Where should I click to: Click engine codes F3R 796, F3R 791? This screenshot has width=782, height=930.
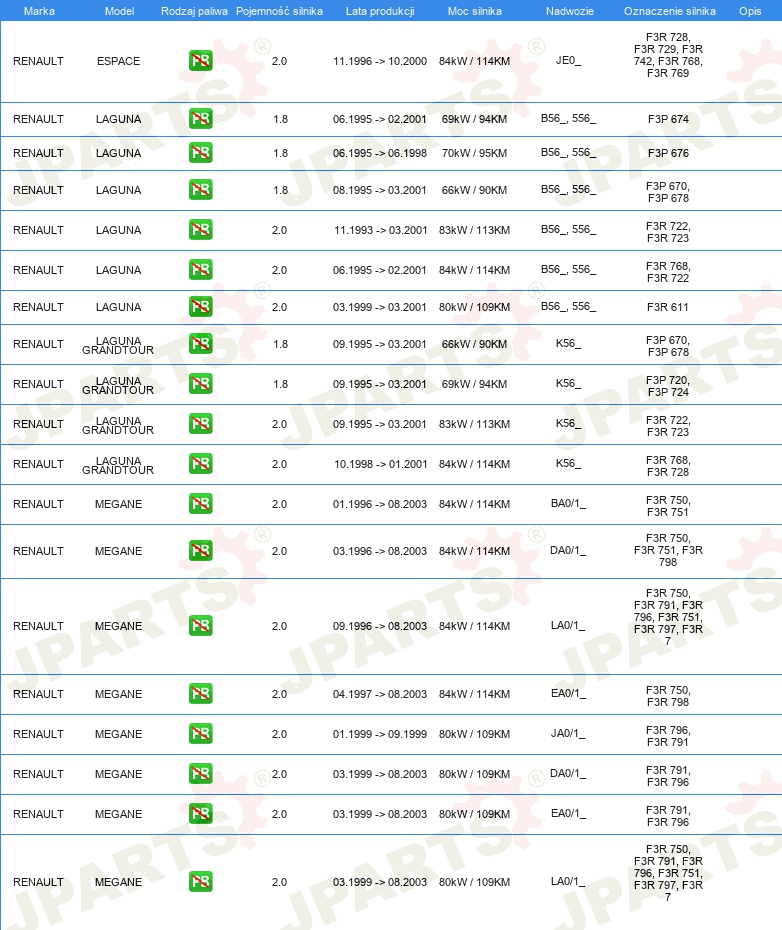pyautogui.click(x=668, y=736)
